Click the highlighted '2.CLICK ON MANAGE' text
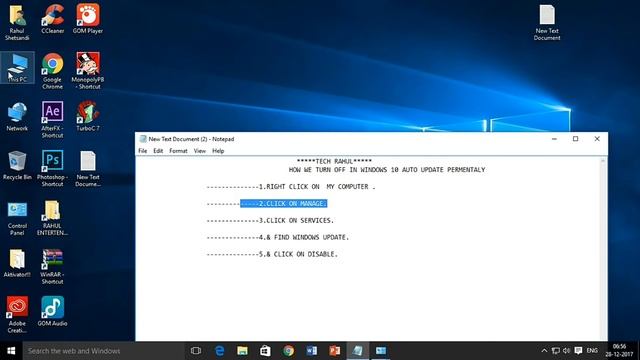 point(284,203)
